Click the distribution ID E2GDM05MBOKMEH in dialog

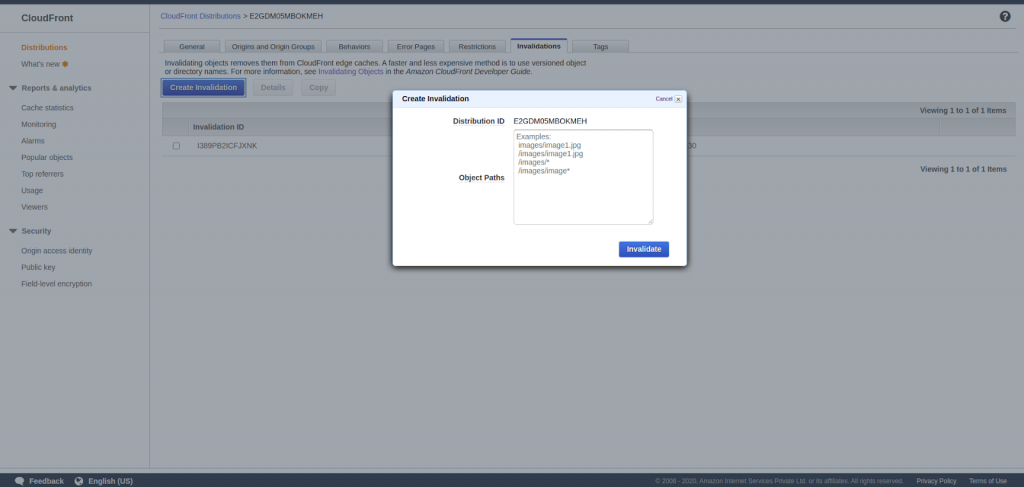pos(551,121)
